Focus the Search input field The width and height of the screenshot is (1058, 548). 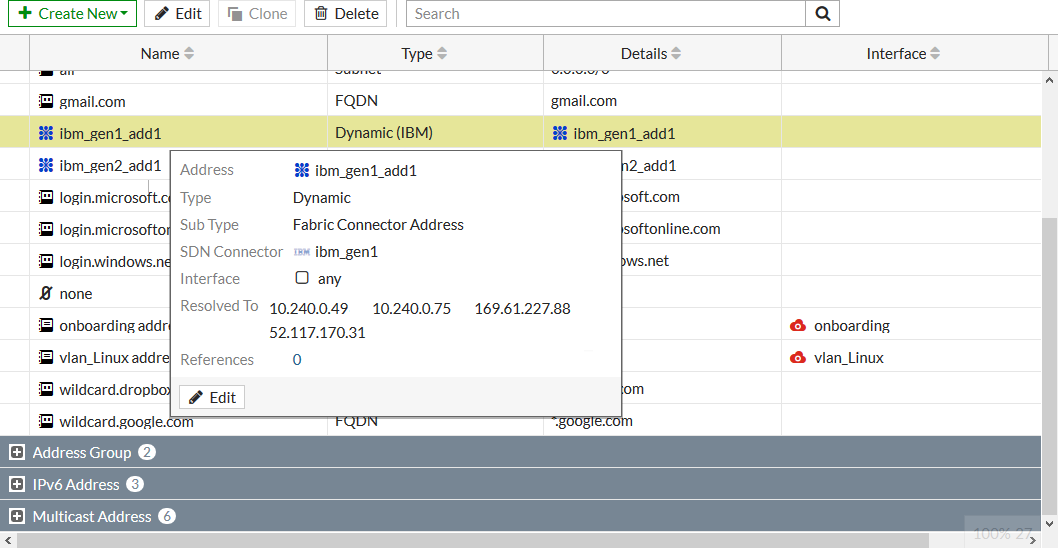(605, 13)
